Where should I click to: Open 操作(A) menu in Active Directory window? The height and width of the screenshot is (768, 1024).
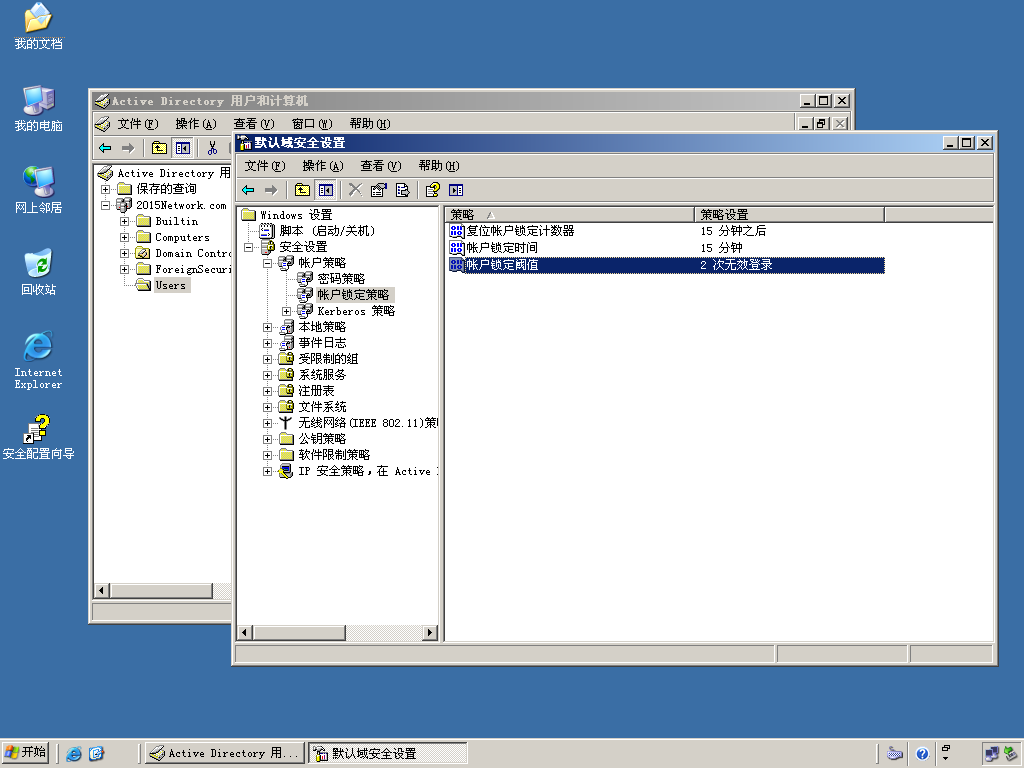196,124
